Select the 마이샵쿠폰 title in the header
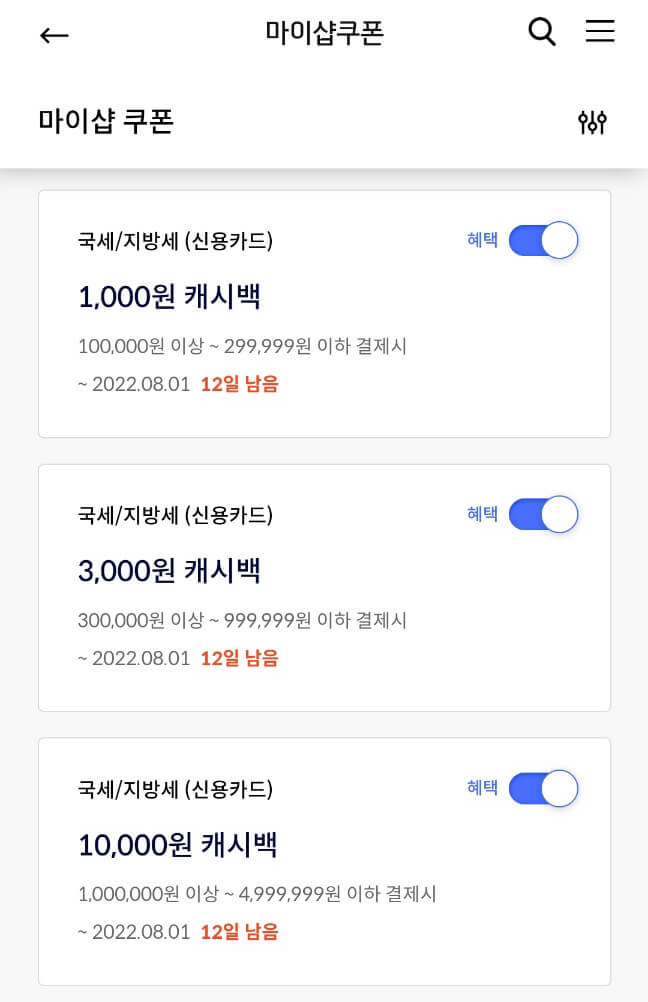648x1002 pixels. (324, 32)
